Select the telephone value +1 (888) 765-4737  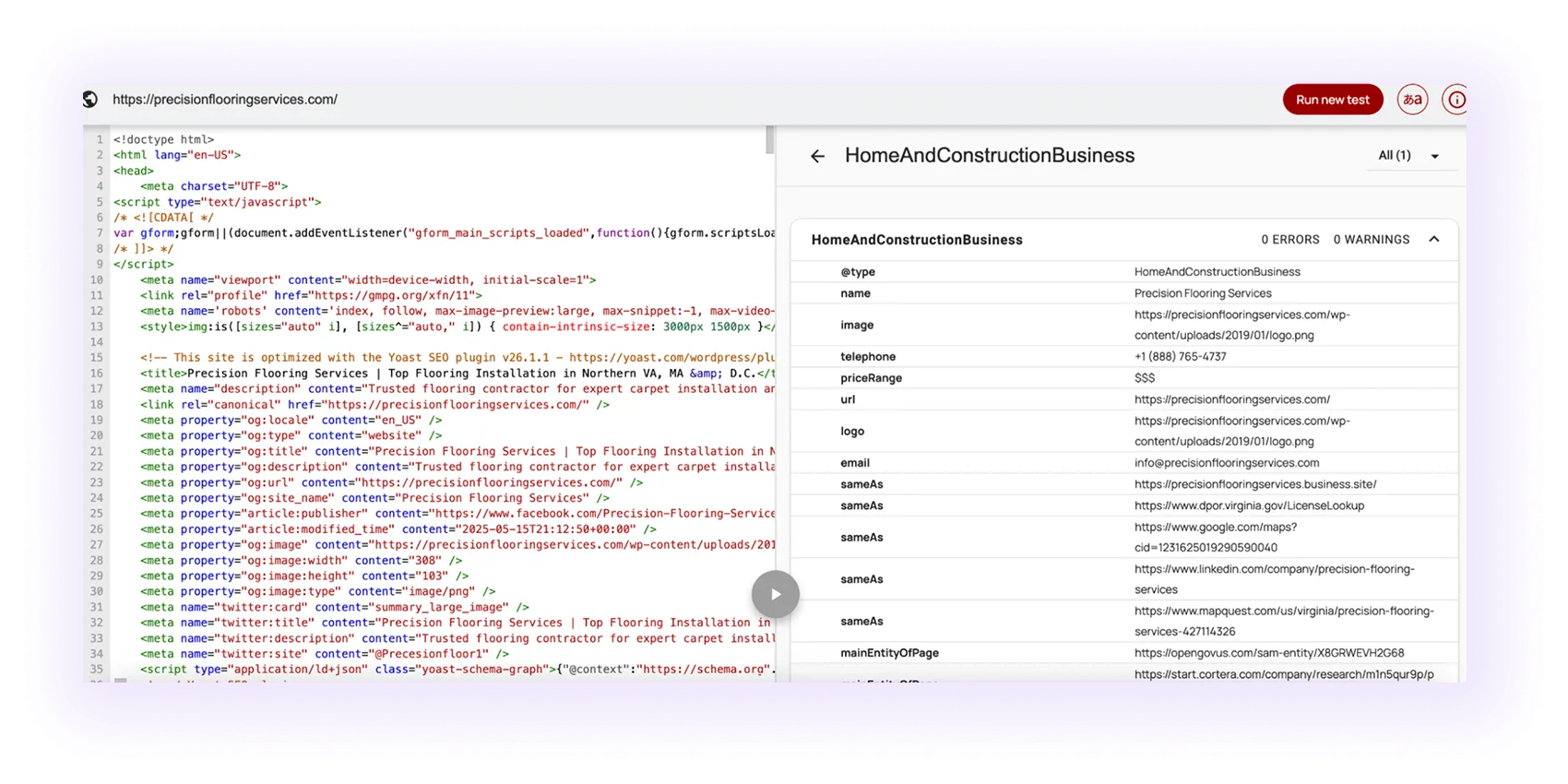point(1181,357)
